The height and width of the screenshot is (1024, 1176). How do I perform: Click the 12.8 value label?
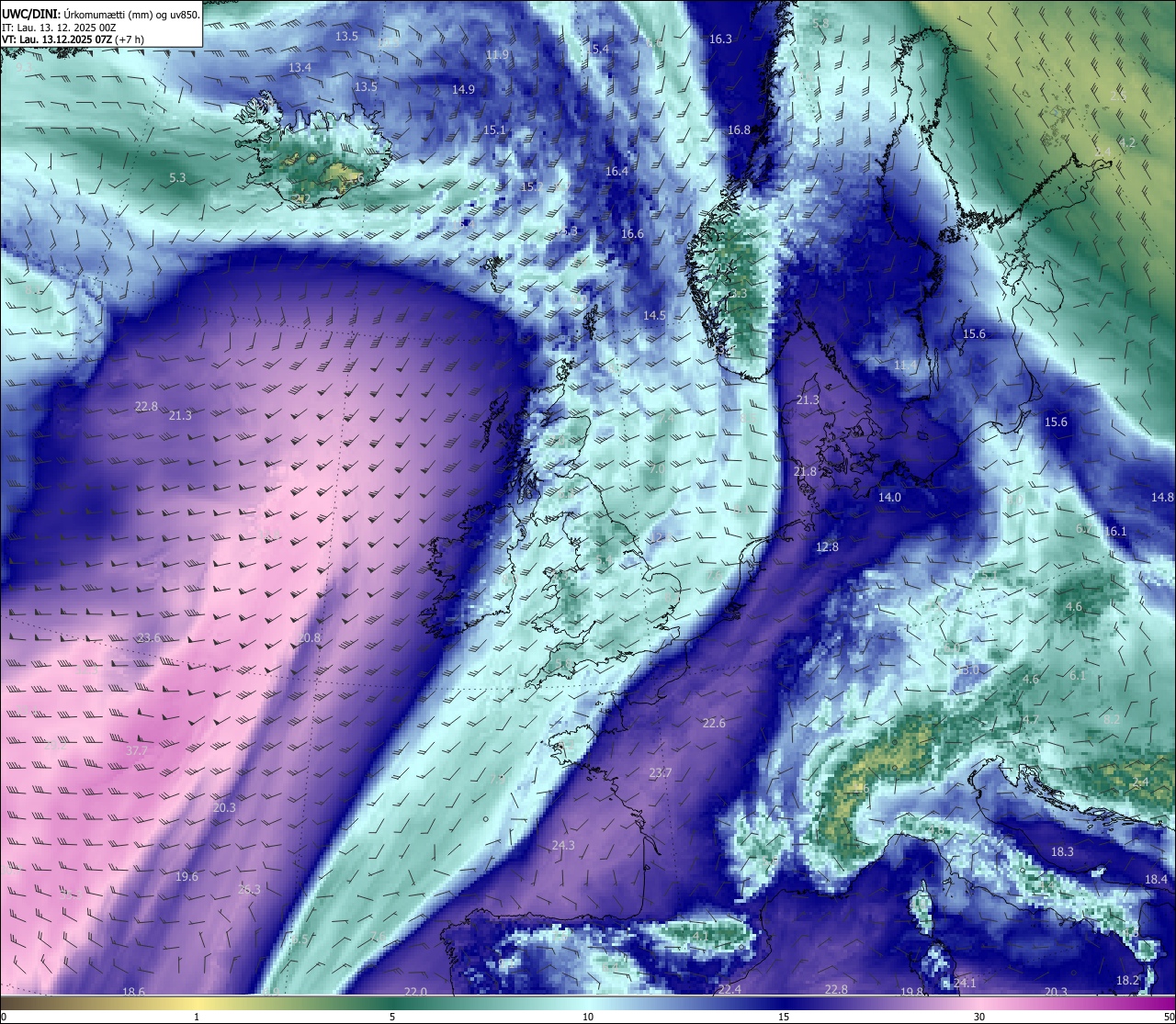click(x=827, y=547)
